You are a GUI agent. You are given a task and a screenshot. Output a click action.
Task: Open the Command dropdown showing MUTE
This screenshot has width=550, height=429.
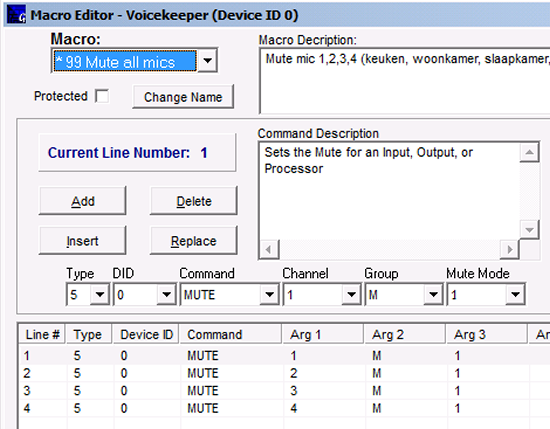[x=269, y=294]
